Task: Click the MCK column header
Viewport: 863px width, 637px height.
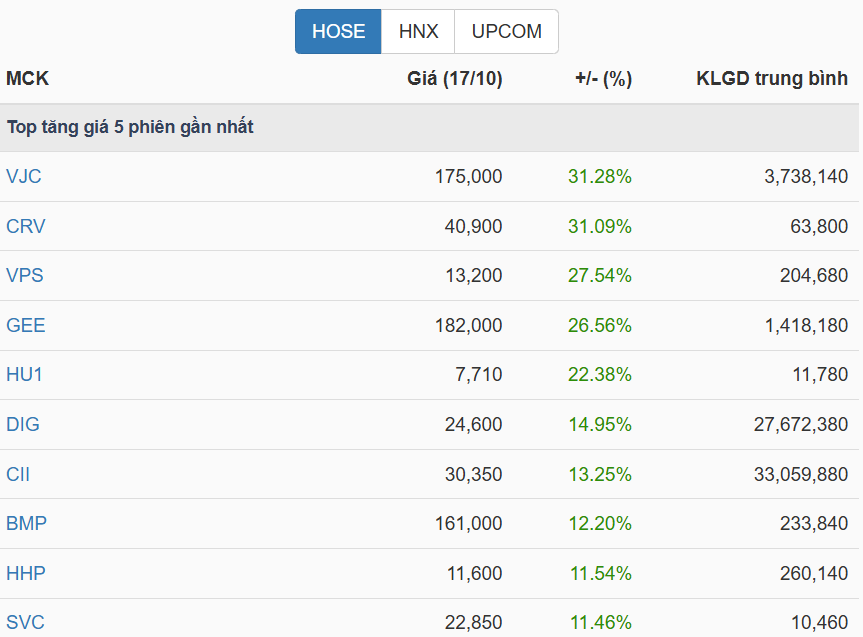Action: (28, 79)
